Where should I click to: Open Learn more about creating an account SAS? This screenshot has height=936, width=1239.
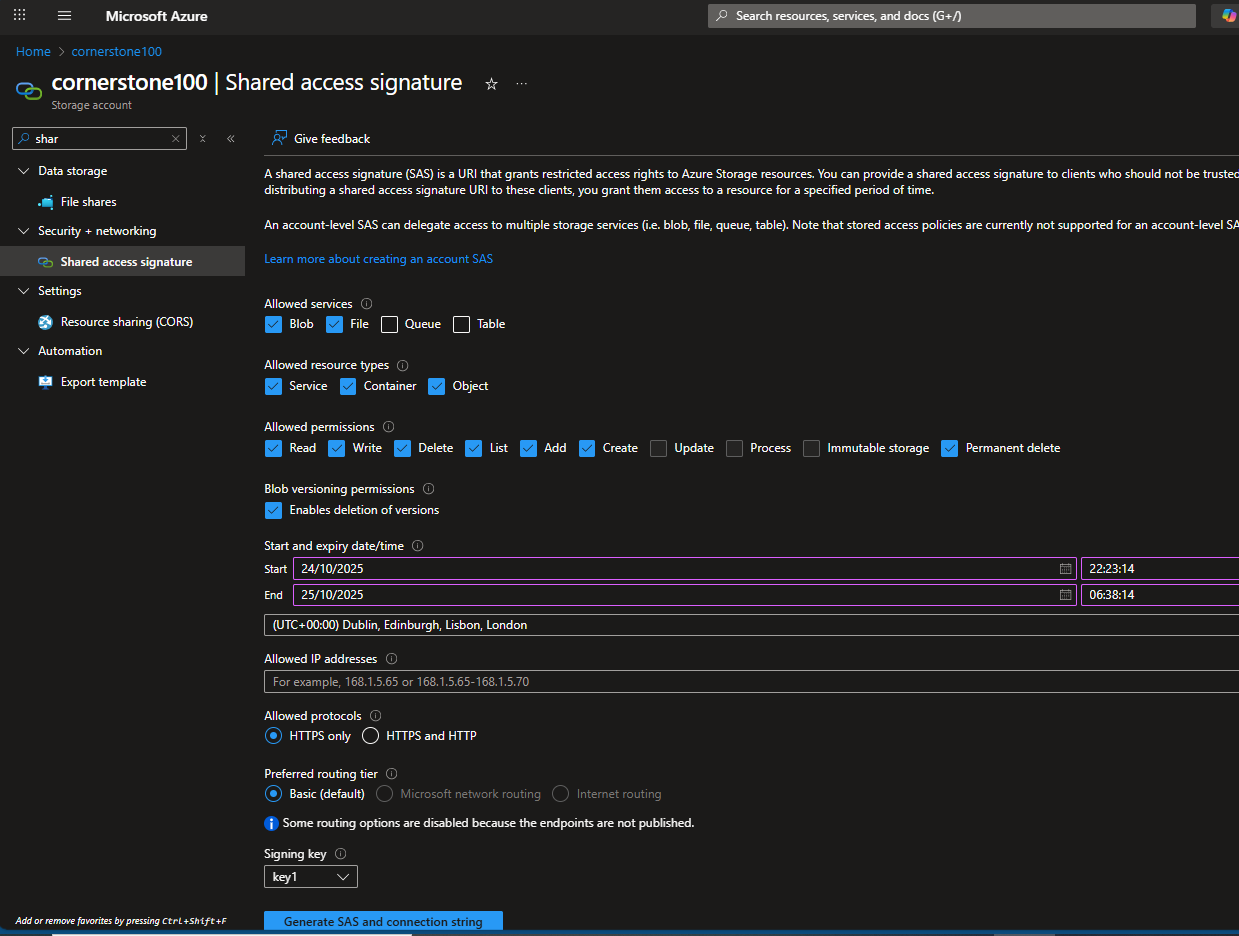[378, 259]
